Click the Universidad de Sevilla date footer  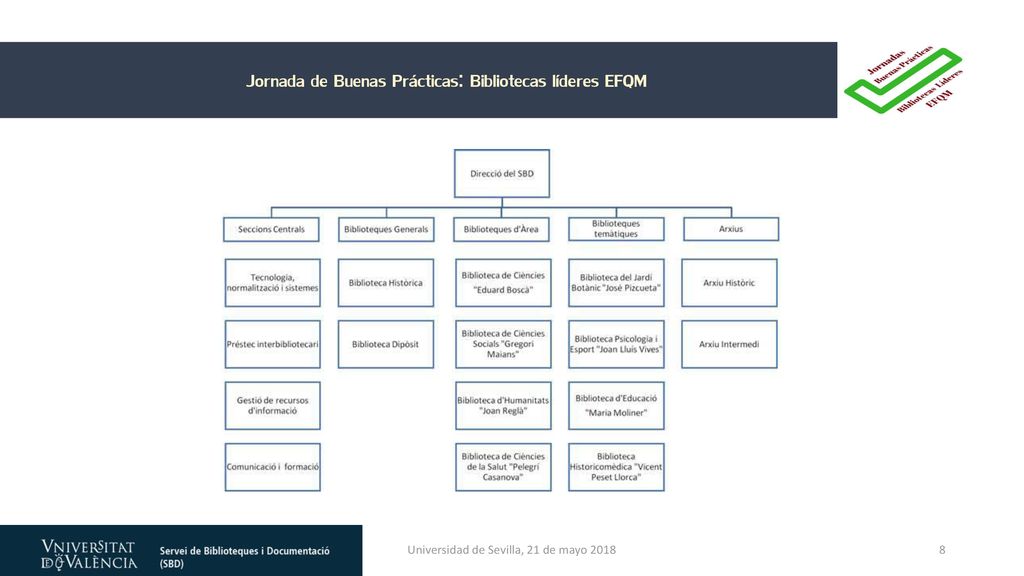(511, 550)
